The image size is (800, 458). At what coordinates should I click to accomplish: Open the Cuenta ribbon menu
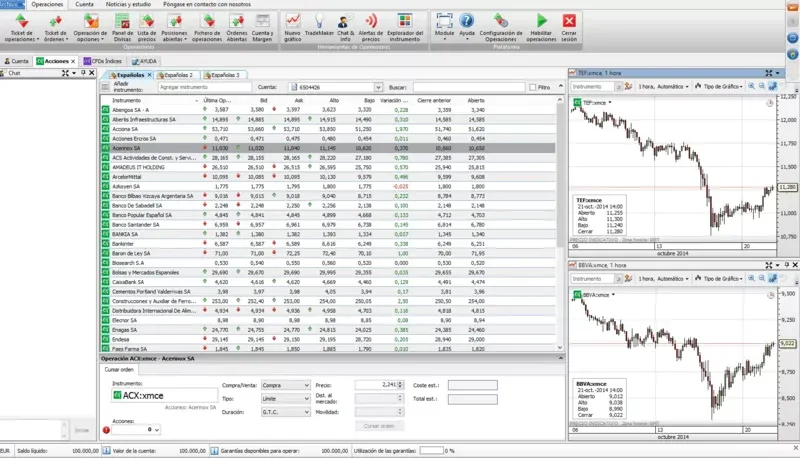84,4
